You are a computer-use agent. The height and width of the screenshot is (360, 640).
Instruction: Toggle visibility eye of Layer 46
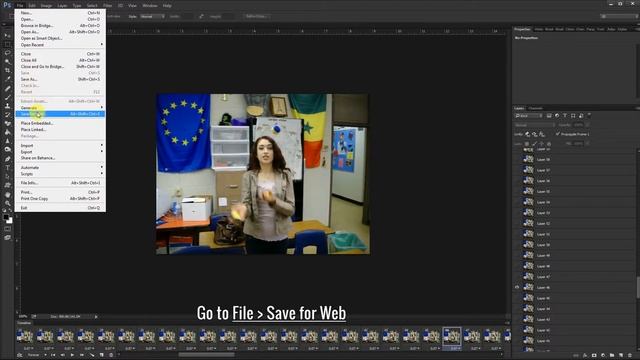click(517, 287)
